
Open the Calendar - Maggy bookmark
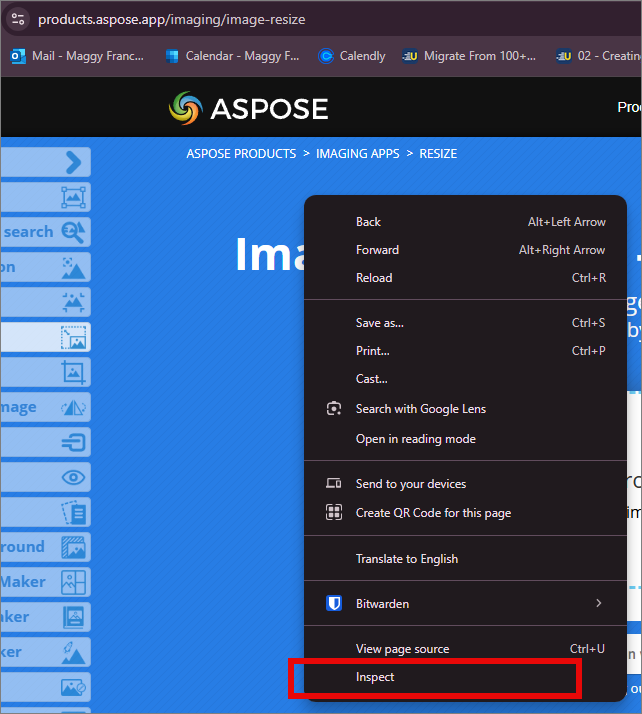(232, 56)
